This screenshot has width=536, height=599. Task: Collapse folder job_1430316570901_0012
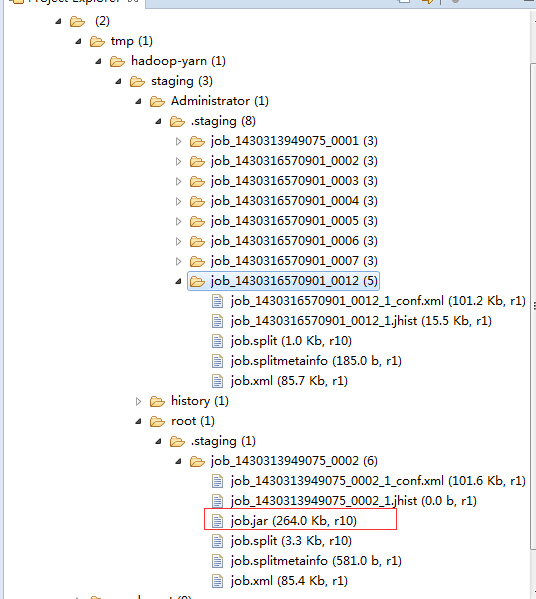point(178,282)
